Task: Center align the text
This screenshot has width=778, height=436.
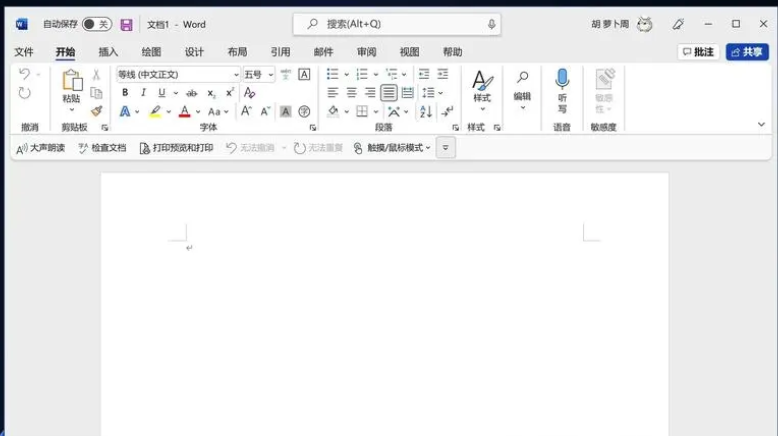Action: click(x=351, y=93)
